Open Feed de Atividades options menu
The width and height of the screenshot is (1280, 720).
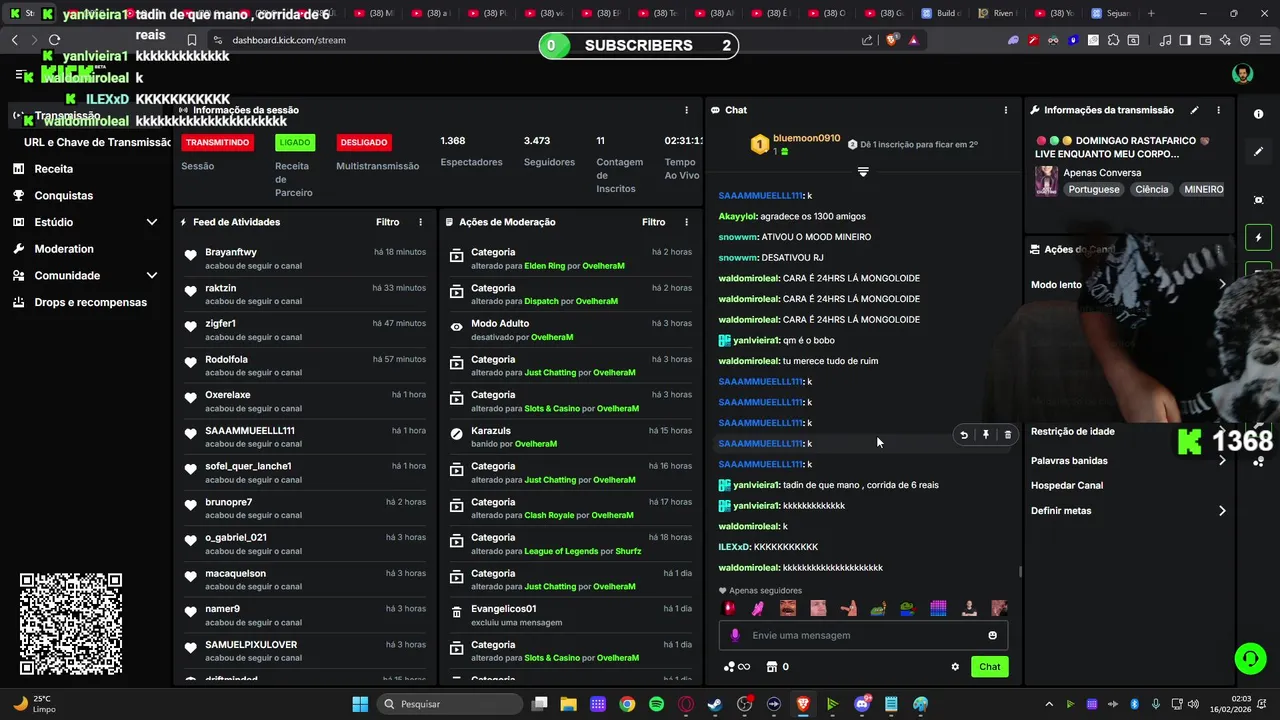click(420, 222)
